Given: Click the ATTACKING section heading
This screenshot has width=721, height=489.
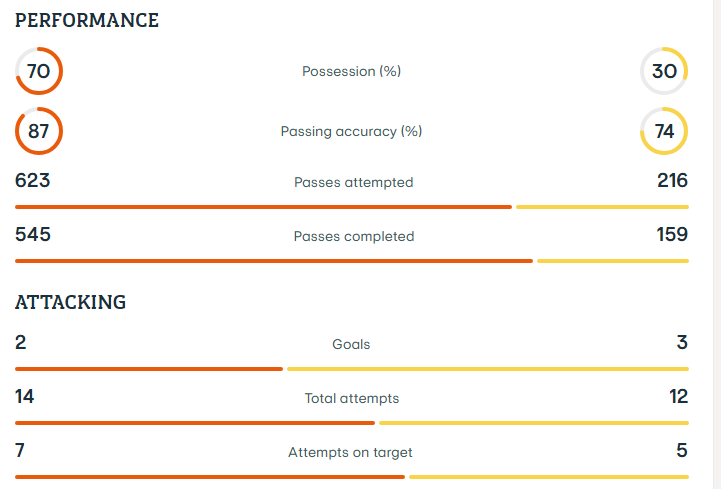Looking at the screenshot, I should coord(70,302).
